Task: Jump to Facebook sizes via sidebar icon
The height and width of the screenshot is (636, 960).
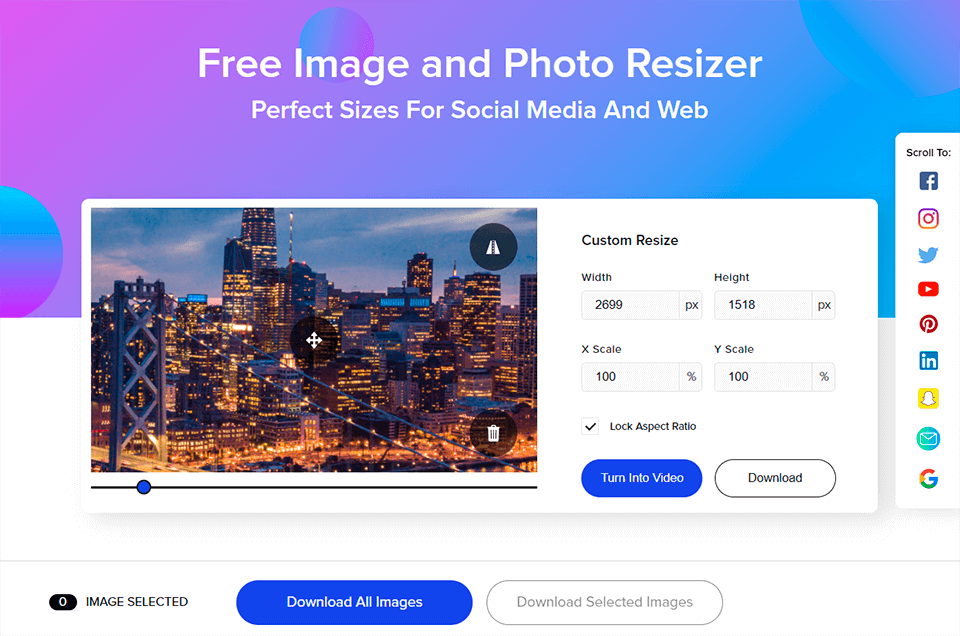Action: point(928,181)
